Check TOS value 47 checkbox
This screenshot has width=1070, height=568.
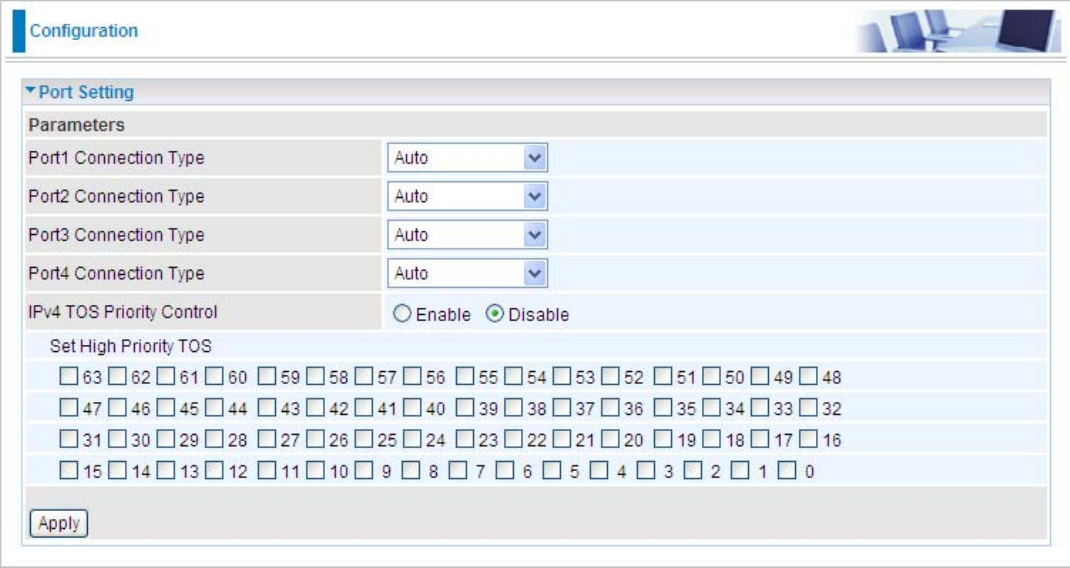pos(67,408)
